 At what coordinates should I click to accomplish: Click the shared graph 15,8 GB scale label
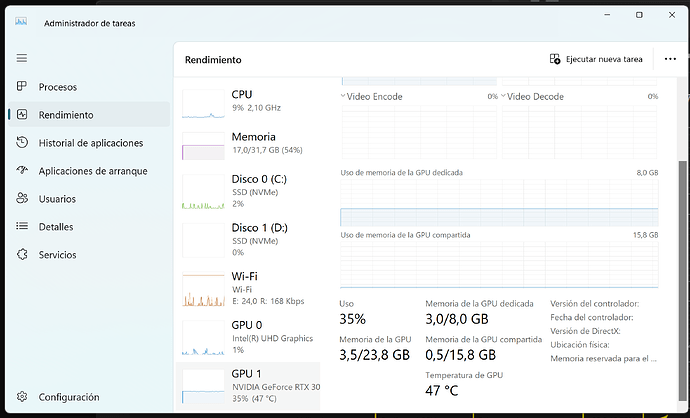(x=646, y=235)
